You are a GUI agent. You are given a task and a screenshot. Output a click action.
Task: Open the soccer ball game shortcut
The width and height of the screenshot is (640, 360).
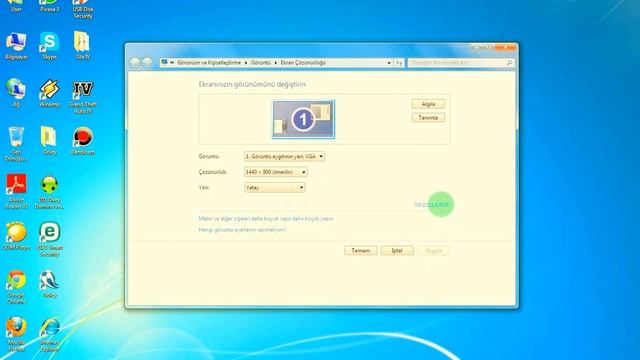point(49,284)
